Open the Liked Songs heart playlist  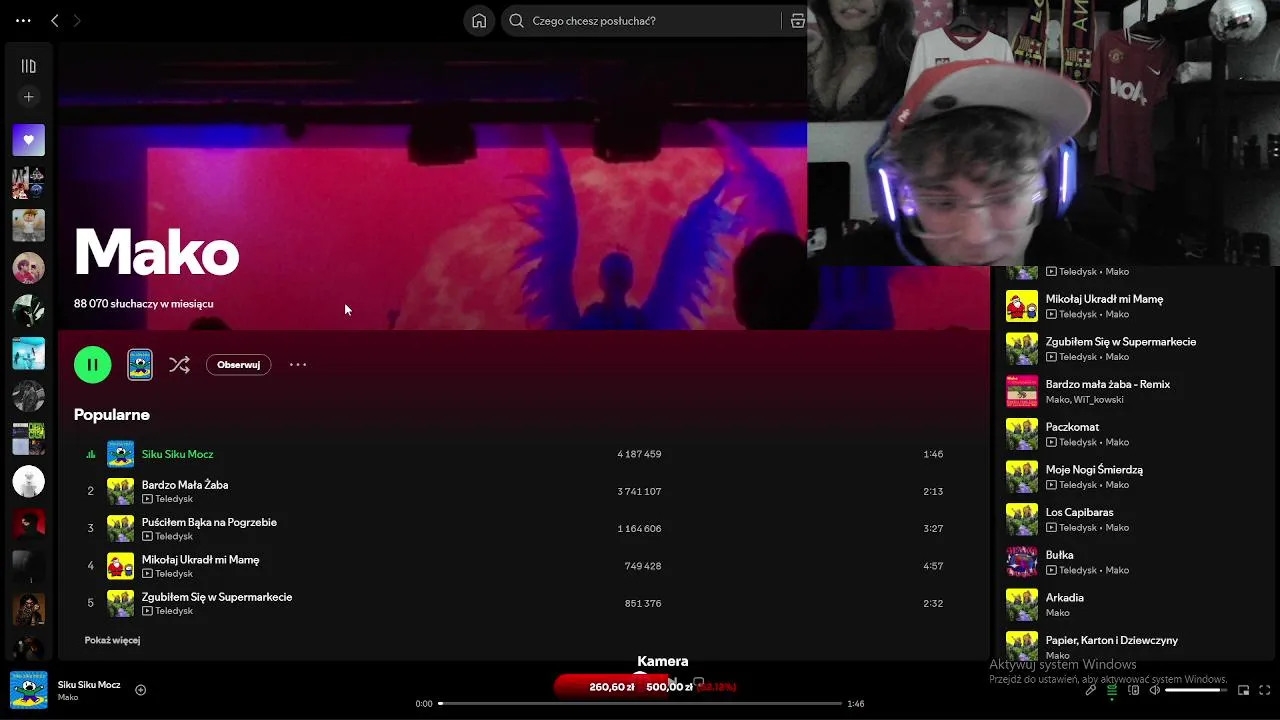click(x=28, y=140)
